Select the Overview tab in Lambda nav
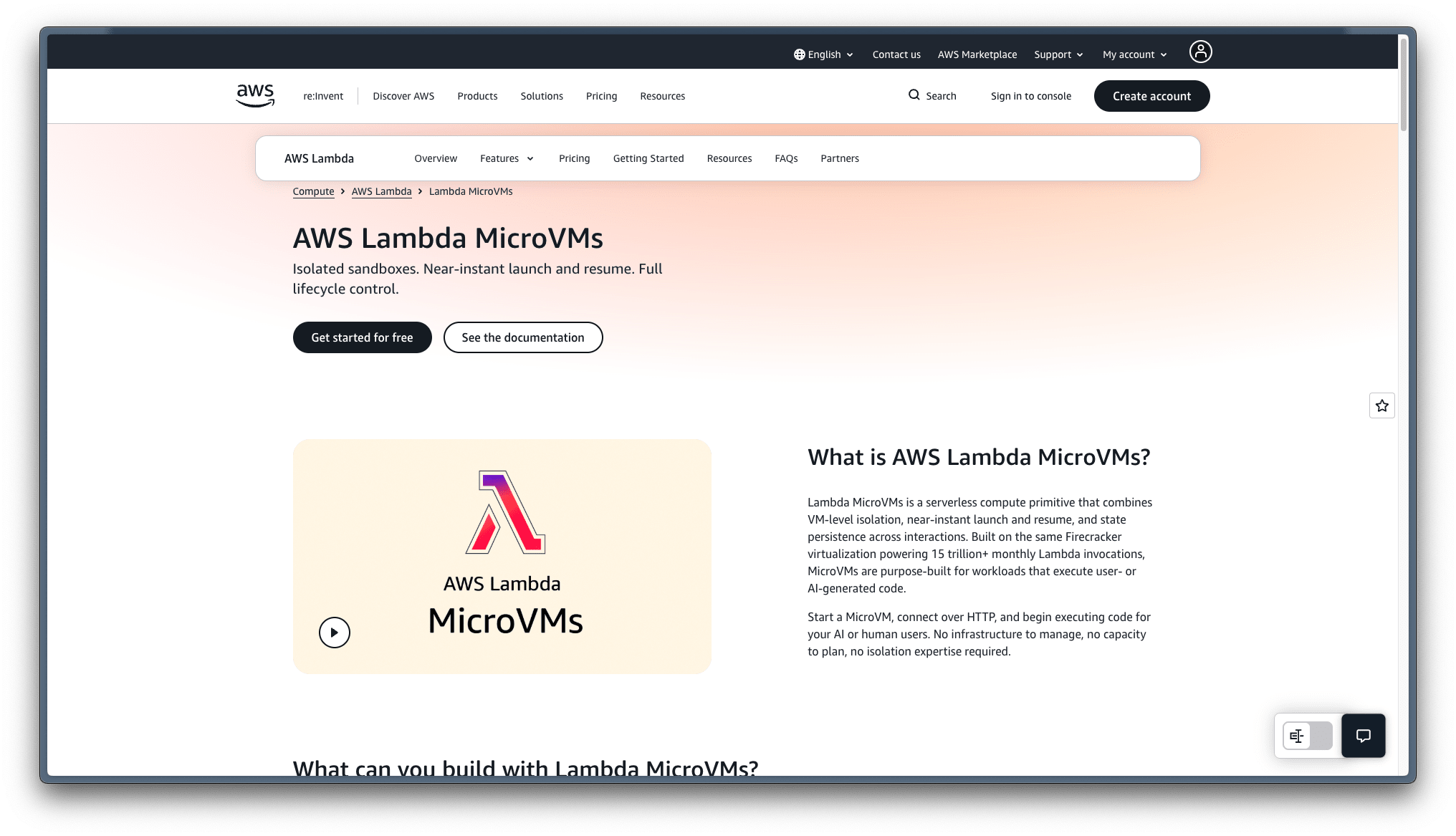The width and height of the screenshot is (1456, 836). coord(436,158)
